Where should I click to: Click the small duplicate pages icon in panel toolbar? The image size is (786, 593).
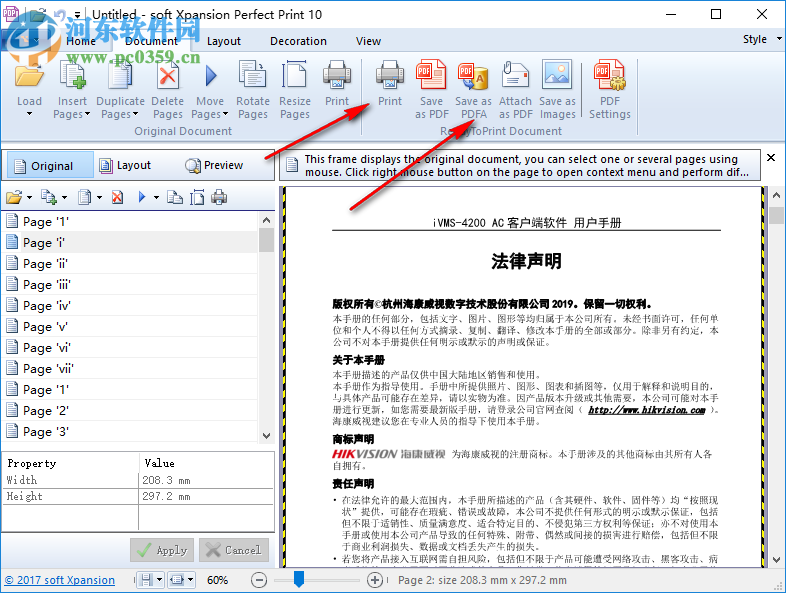pos(84,197)
